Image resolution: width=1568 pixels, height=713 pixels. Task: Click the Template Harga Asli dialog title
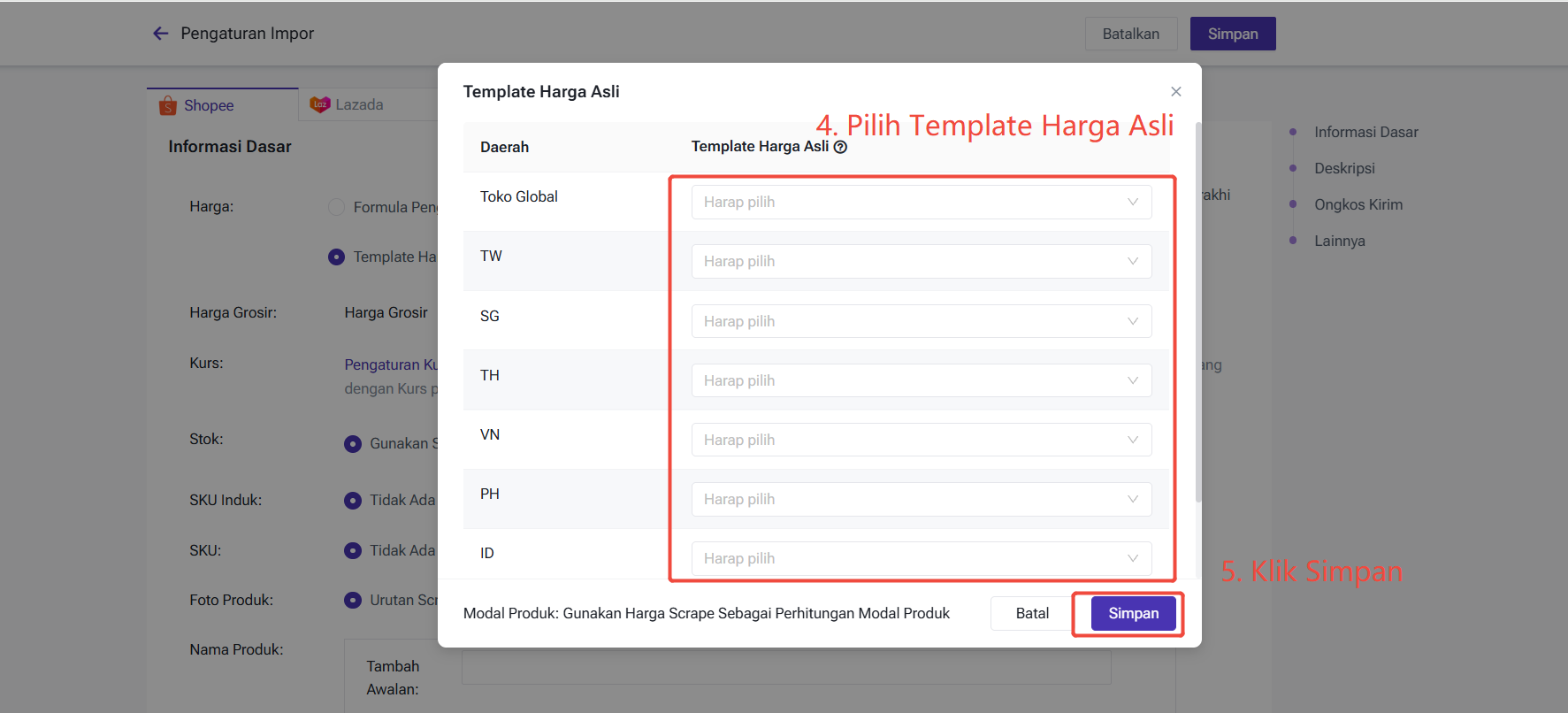pyautogui.click(x=541, y=91)
